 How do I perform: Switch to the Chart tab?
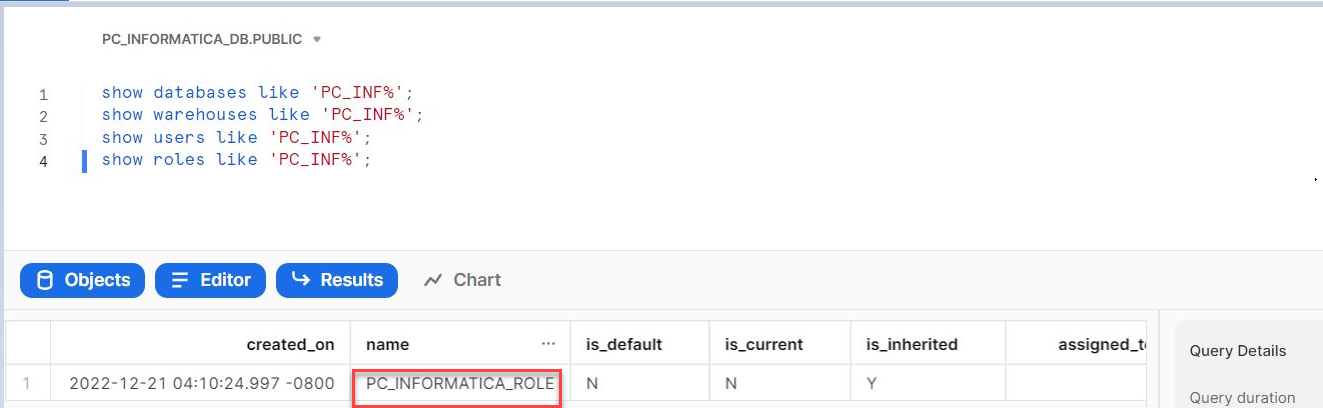[462, 280]
